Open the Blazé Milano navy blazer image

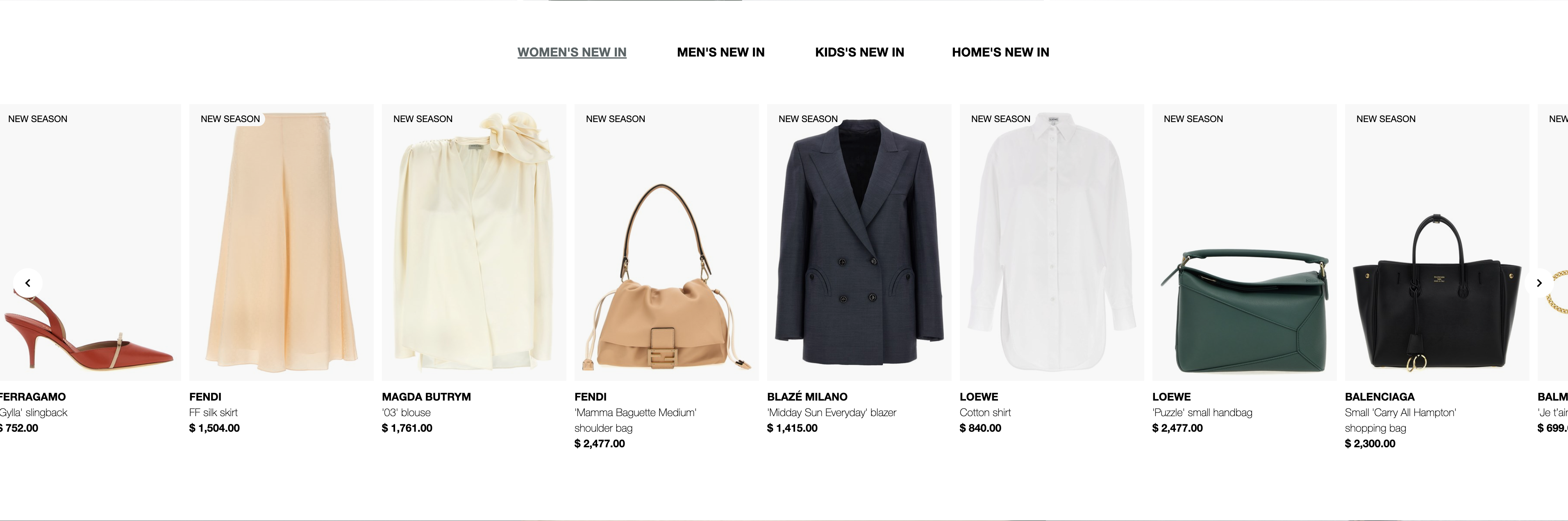coord(859,242)
